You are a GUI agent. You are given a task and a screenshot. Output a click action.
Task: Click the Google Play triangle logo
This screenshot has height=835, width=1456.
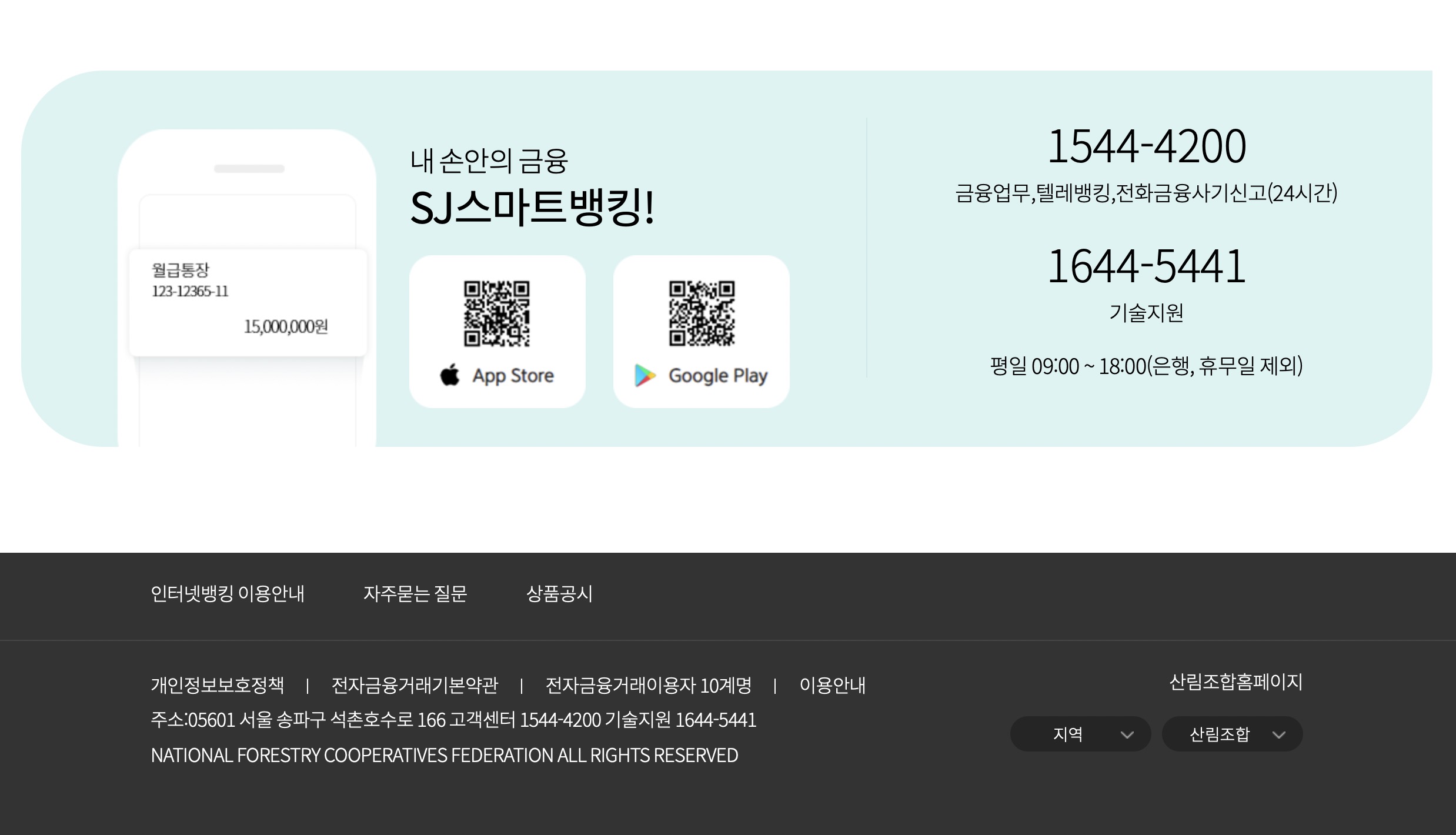point(644,375)
